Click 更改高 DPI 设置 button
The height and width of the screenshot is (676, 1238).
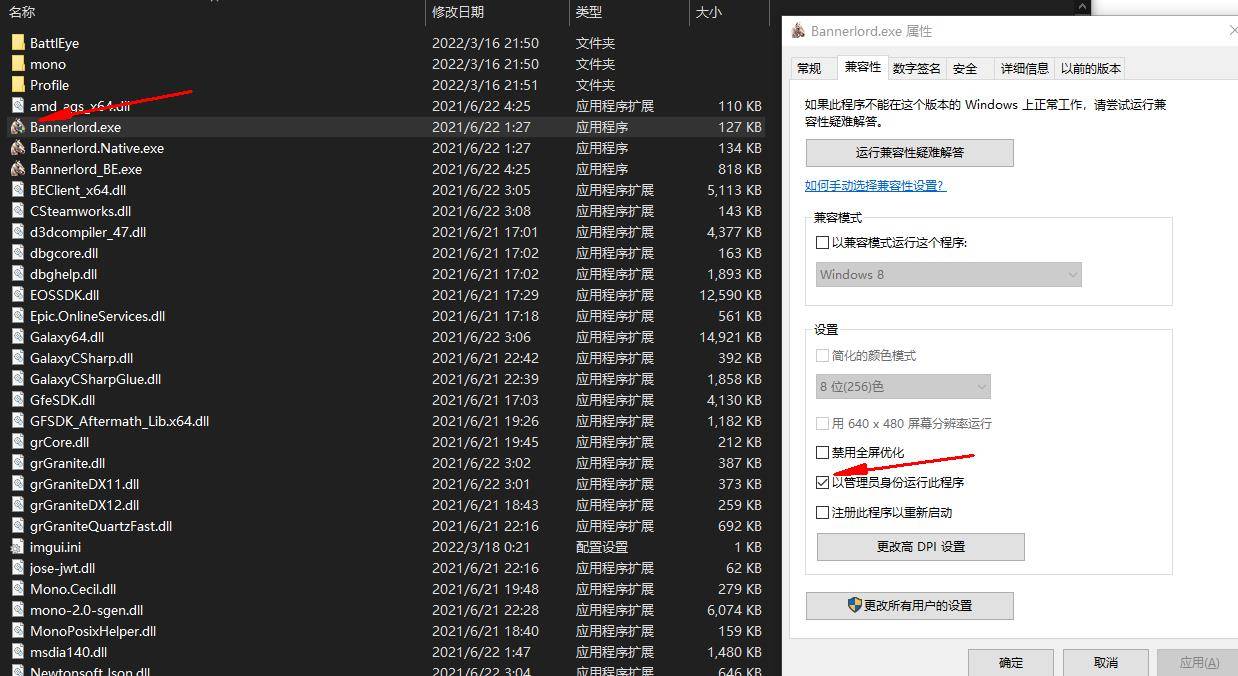[921, 547]
